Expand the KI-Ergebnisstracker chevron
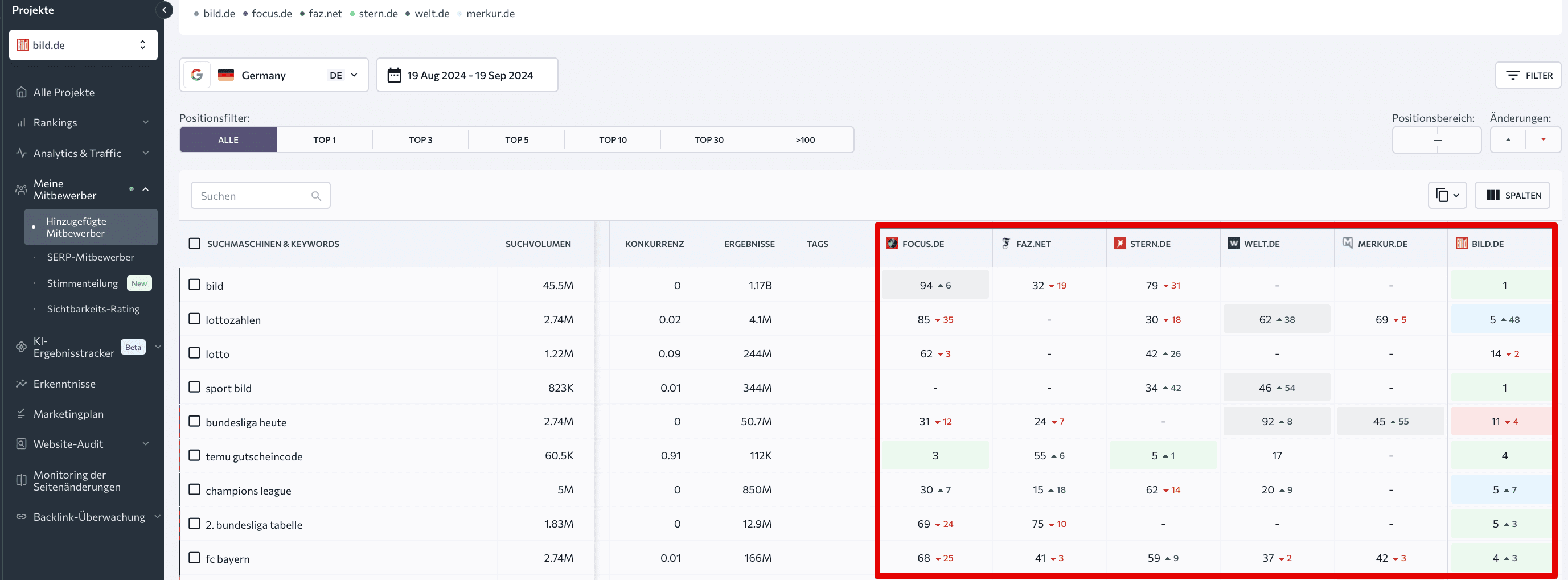 pyautogui.click(x=158, y=347)
